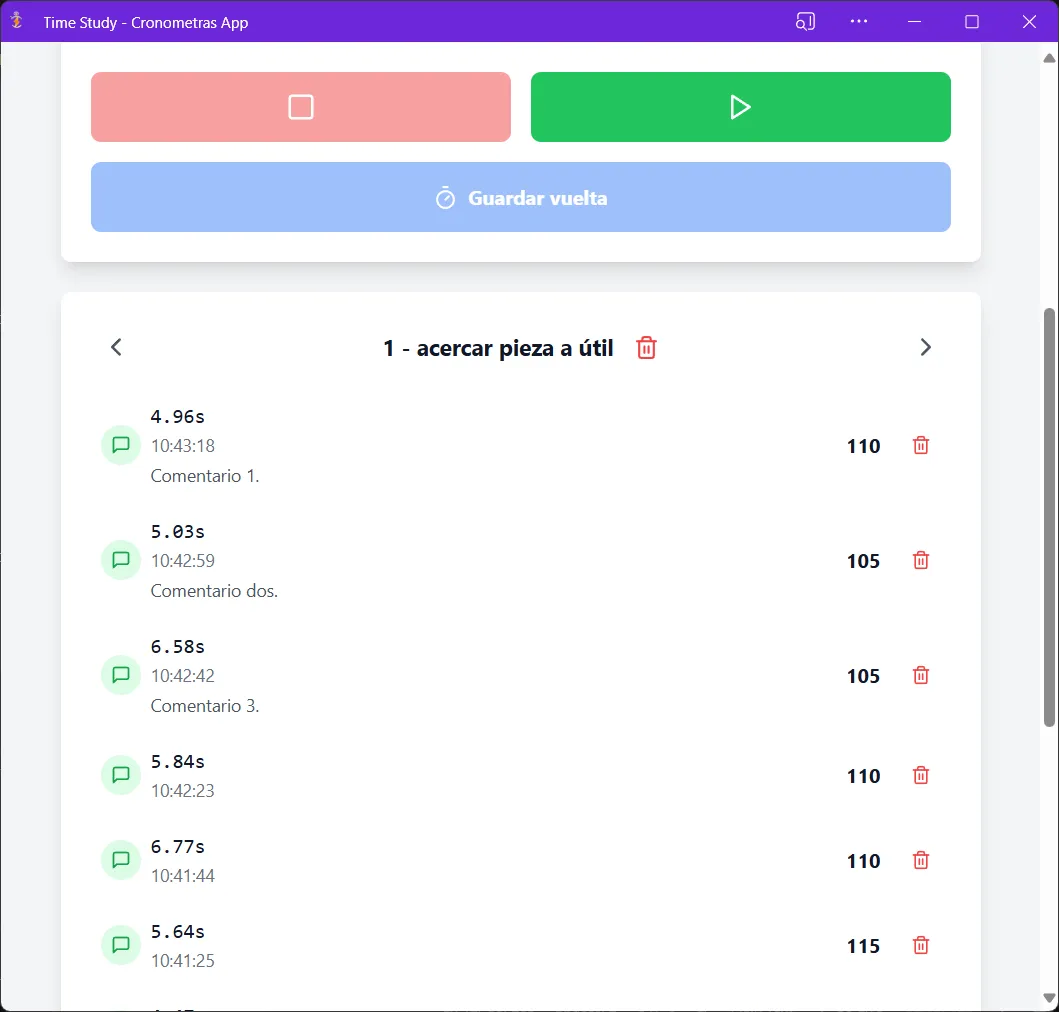This screenshot has height=1012, width=1059.
Task: Open comment icon for the 5.84s lap
Action: click(121, 775)
